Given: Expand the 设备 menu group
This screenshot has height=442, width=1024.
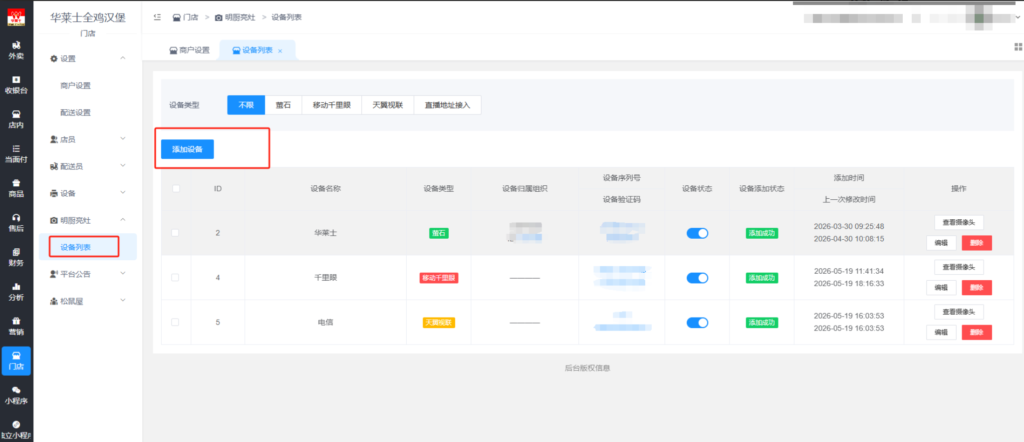Looking at the screenshot, I should pos(88,193).
